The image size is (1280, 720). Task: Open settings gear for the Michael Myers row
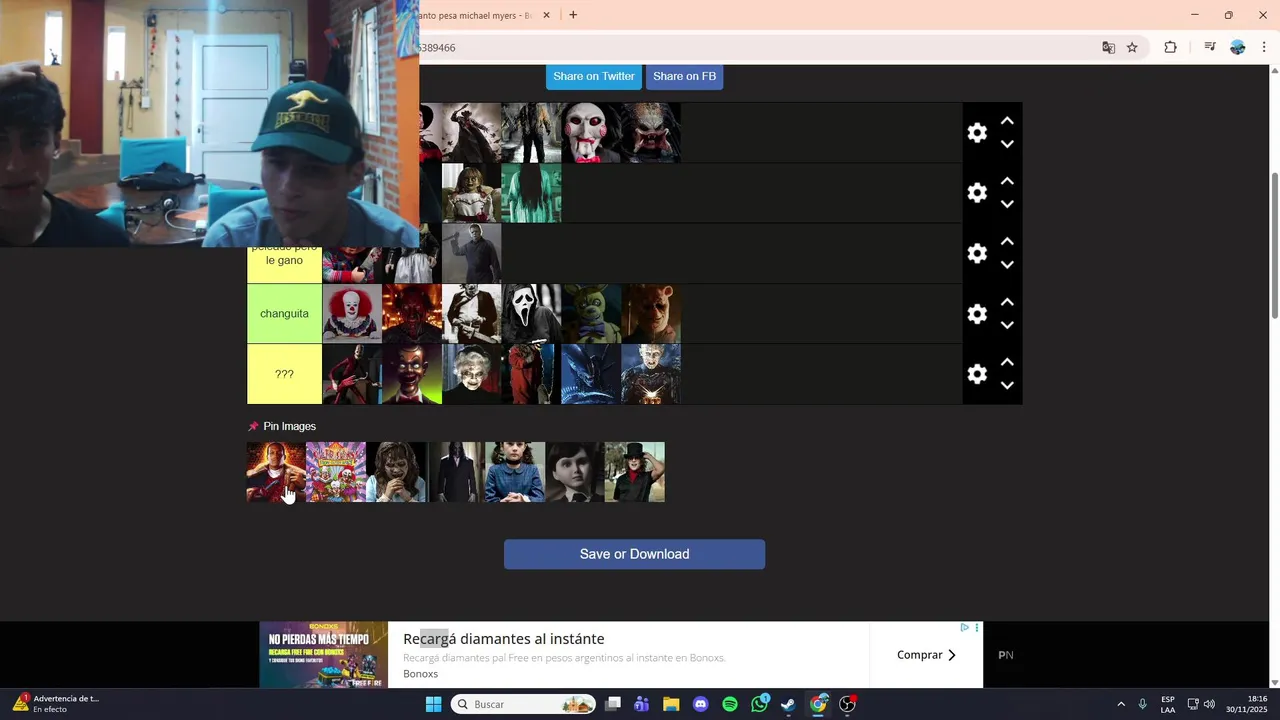pyautogui.click(x=977, y=253)
